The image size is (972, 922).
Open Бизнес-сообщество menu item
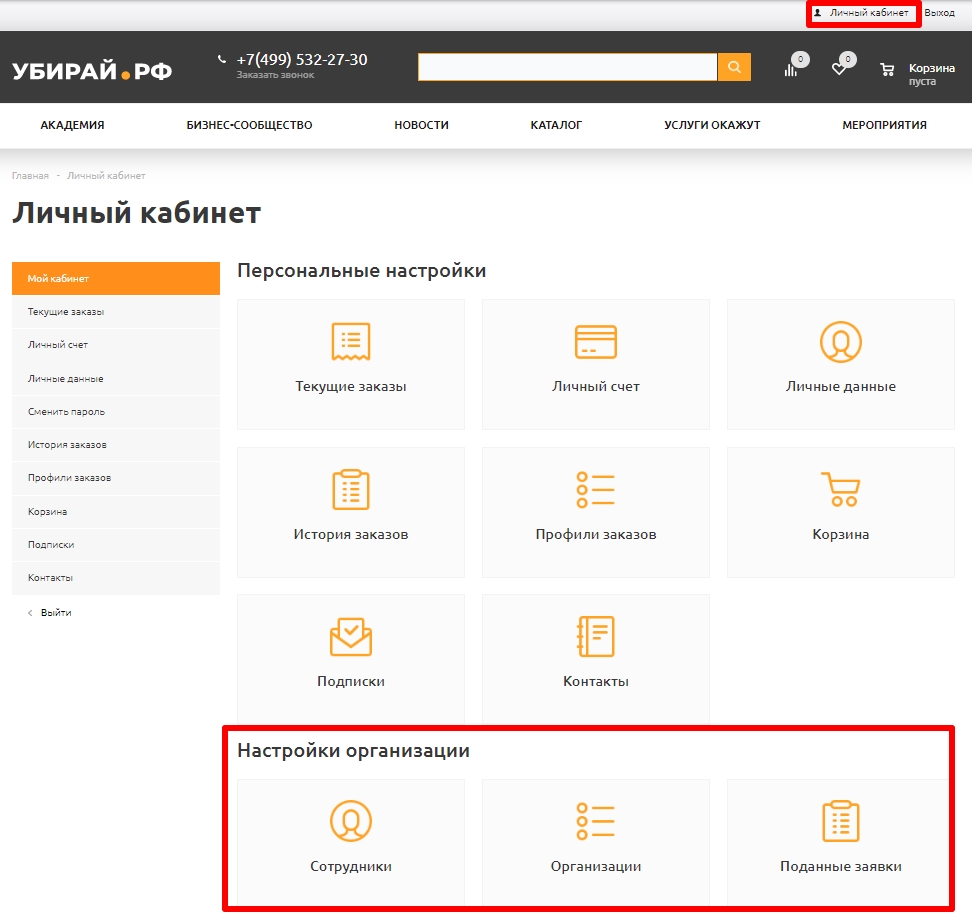[249, 125]
